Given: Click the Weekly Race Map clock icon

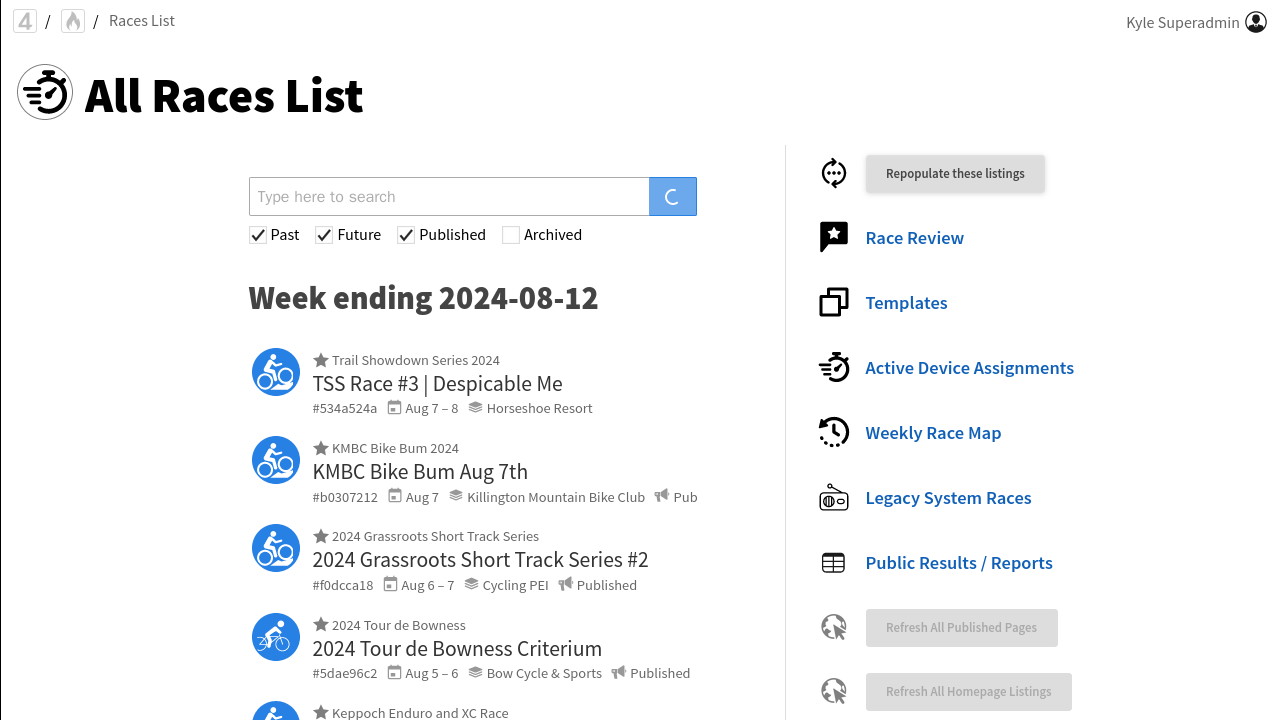Looking at the screenshot, I should (834, 433).
